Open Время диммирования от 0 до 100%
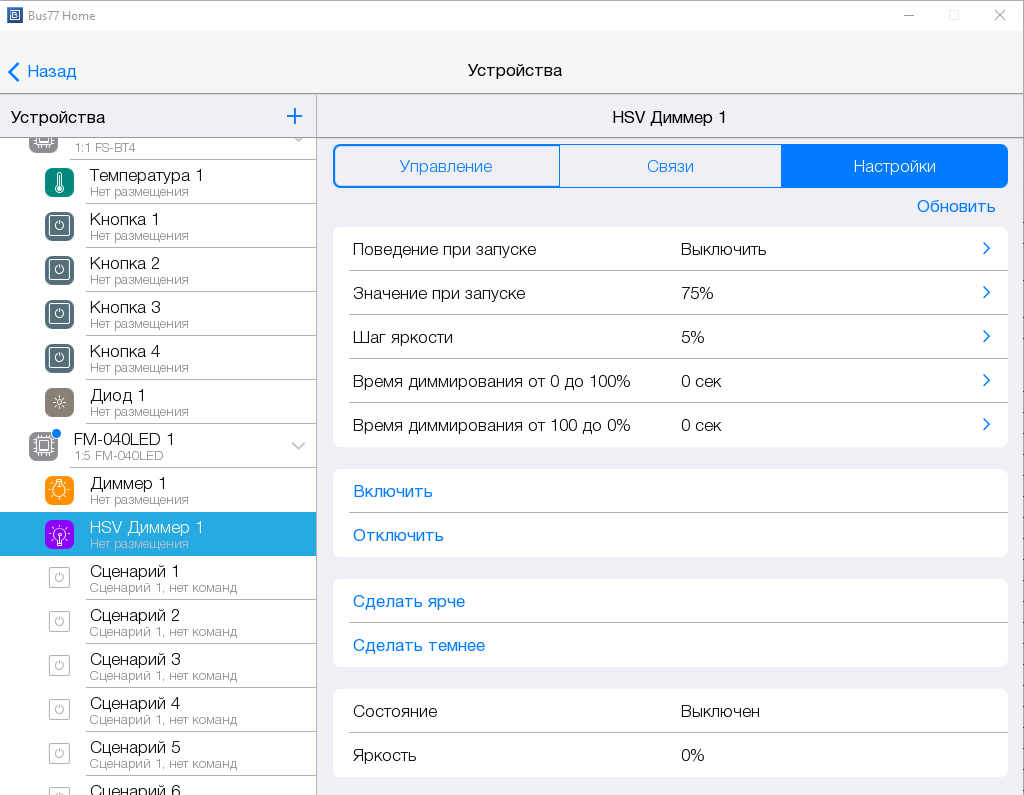Screen dimensions: 1024x795 point(669,381)
